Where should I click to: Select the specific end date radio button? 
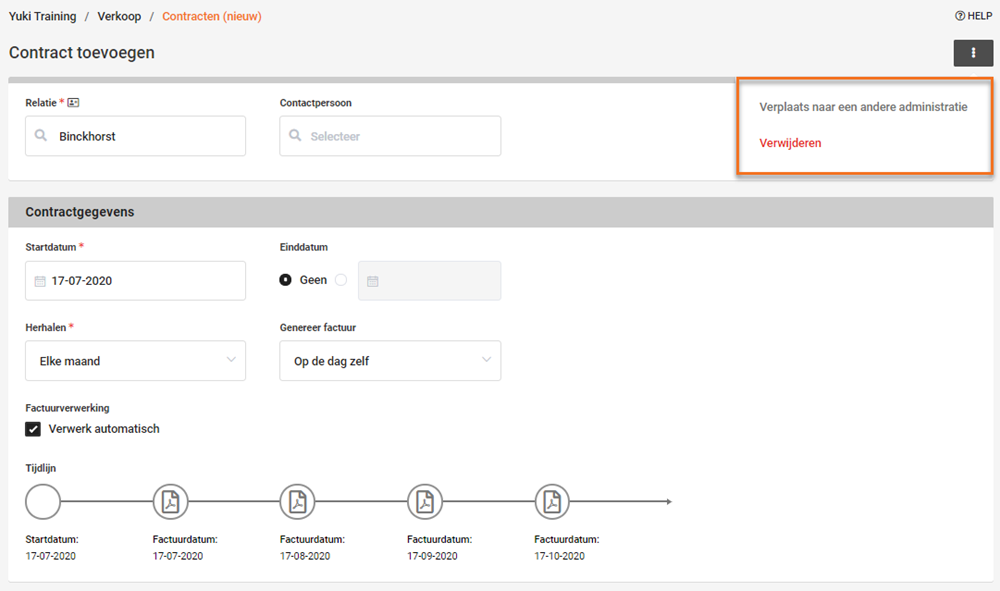pos(341,280)
